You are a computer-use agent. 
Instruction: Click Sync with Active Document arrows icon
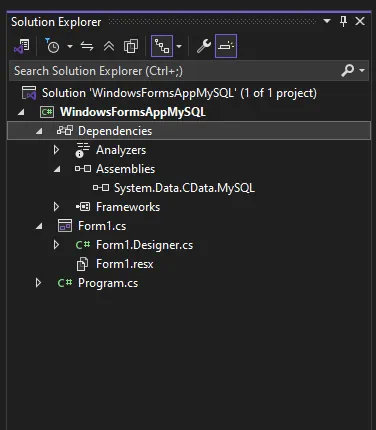click(x=87, y=46)
